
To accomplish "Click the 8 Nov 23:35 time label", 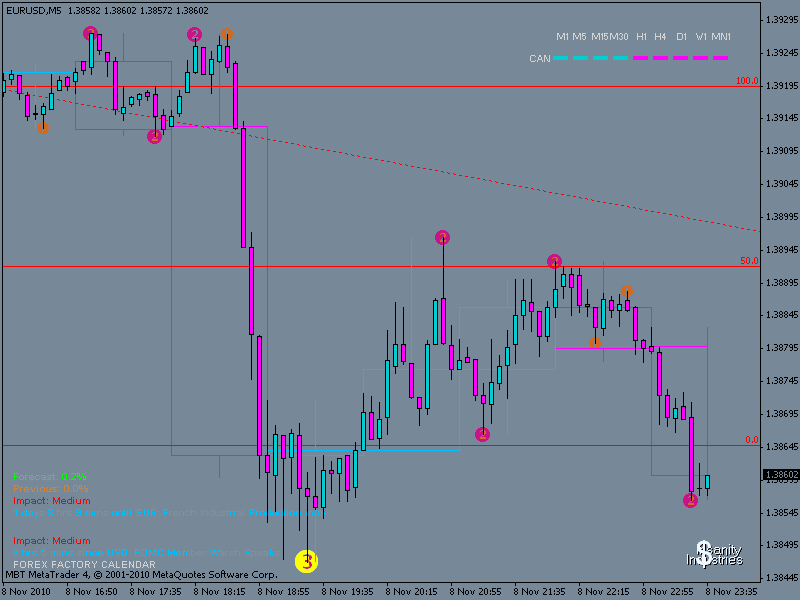I will click(732, 592).
